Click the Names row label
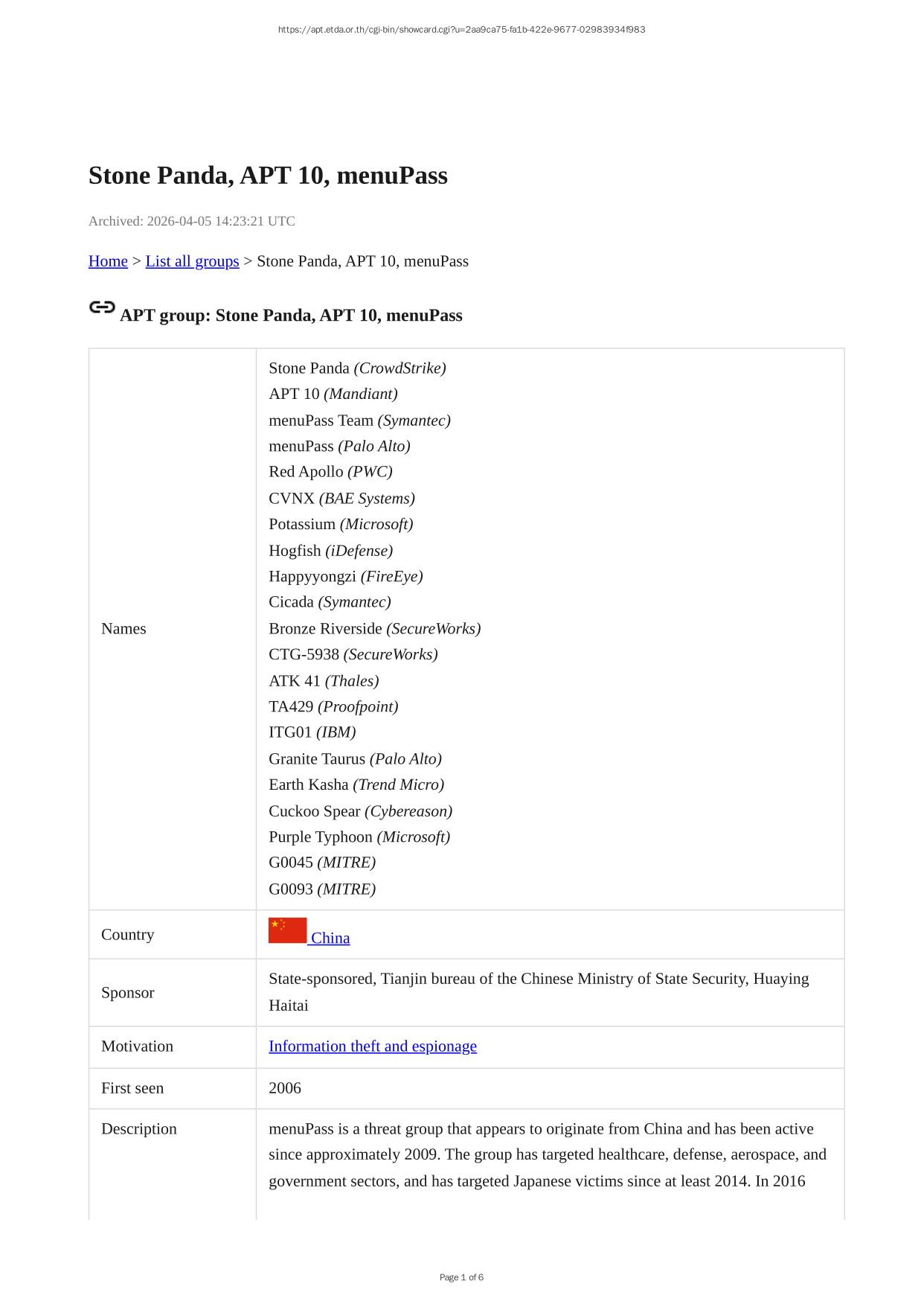This screenshot has width=924, height=1307. [x=123, y=629]
